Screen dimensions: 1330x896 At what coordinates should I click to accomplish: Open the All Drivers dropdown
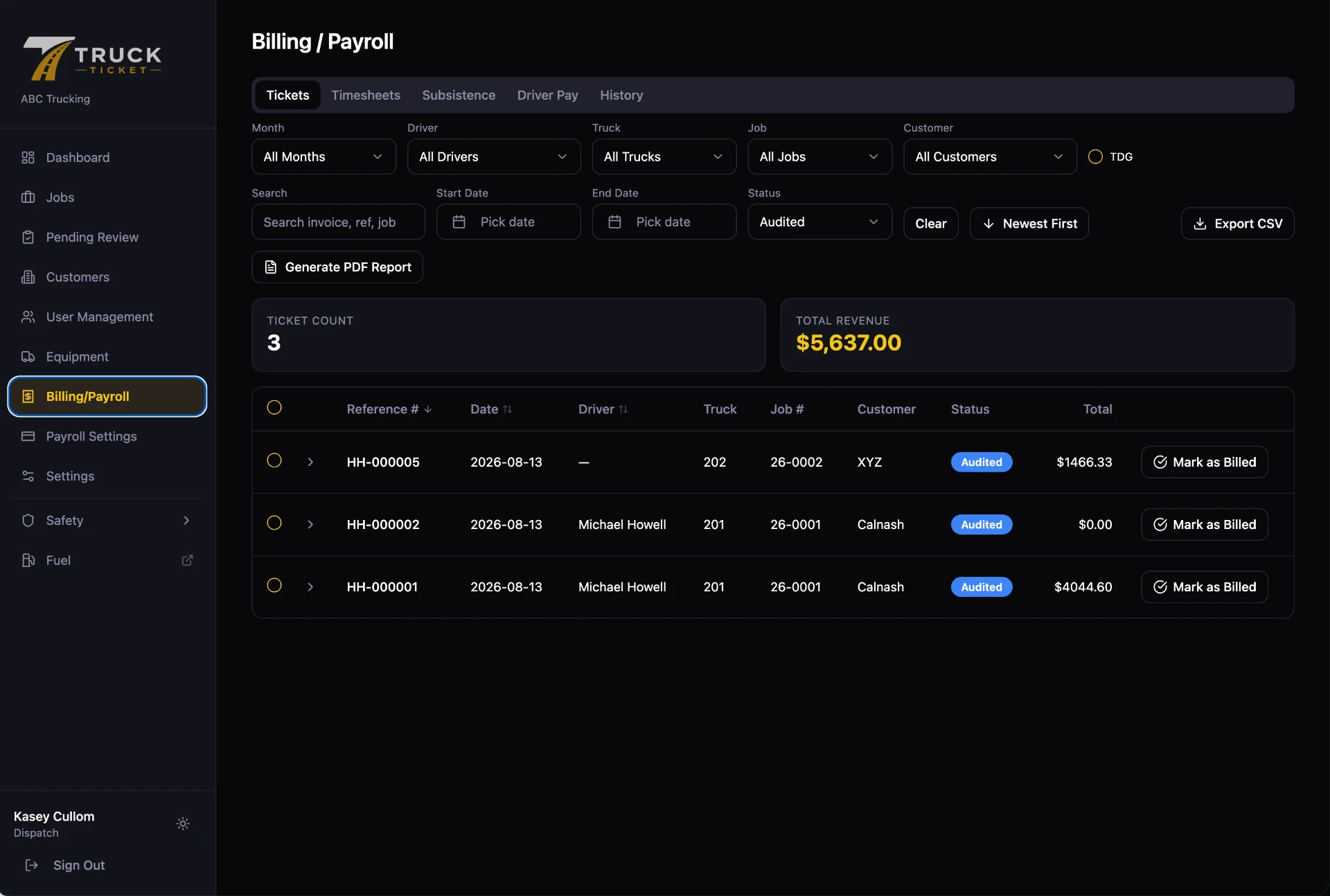494,156
